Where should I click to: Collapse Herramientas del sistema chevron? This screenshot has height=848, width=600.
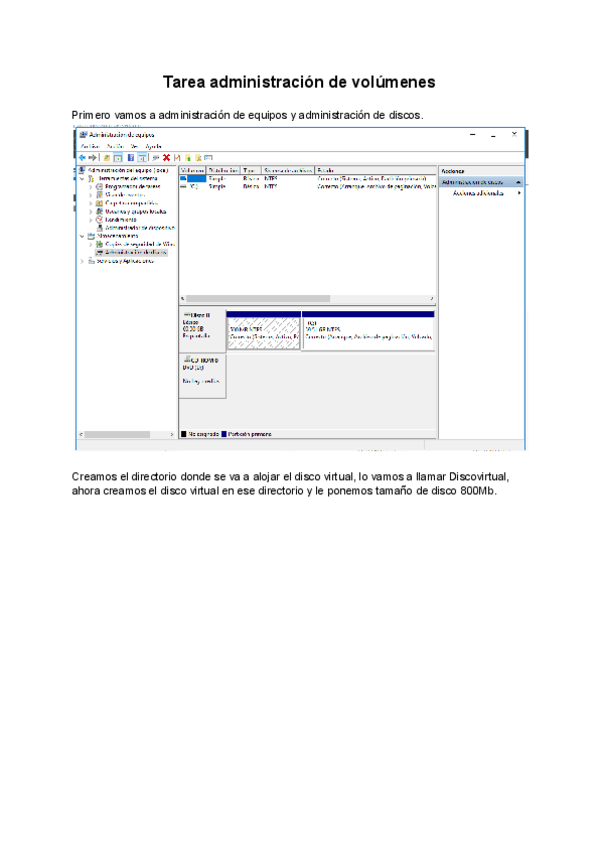pyautogui.click(x=82, y=178)
